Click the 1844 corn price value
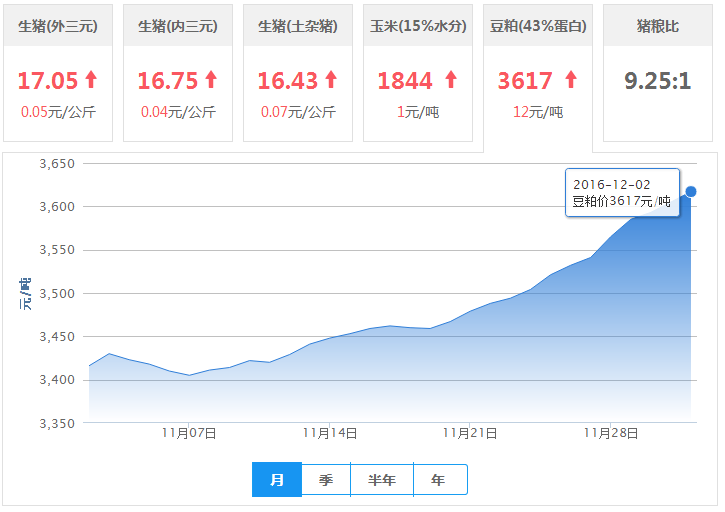Image resolution: width=725 pixels, height=512 pixels. coord(405,80)
